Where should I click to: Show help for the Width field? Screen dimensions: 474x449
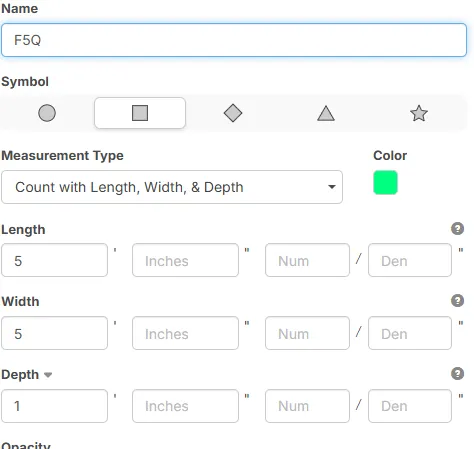point(457,301)
